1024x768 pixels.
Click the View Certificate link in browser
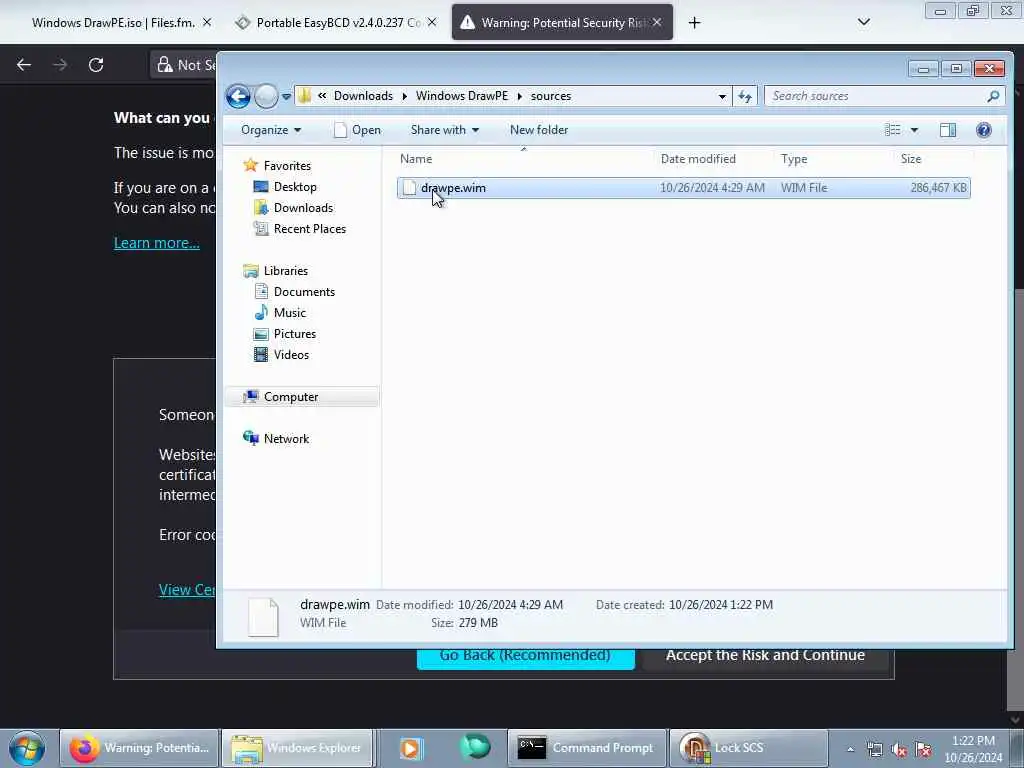[187, 590]
